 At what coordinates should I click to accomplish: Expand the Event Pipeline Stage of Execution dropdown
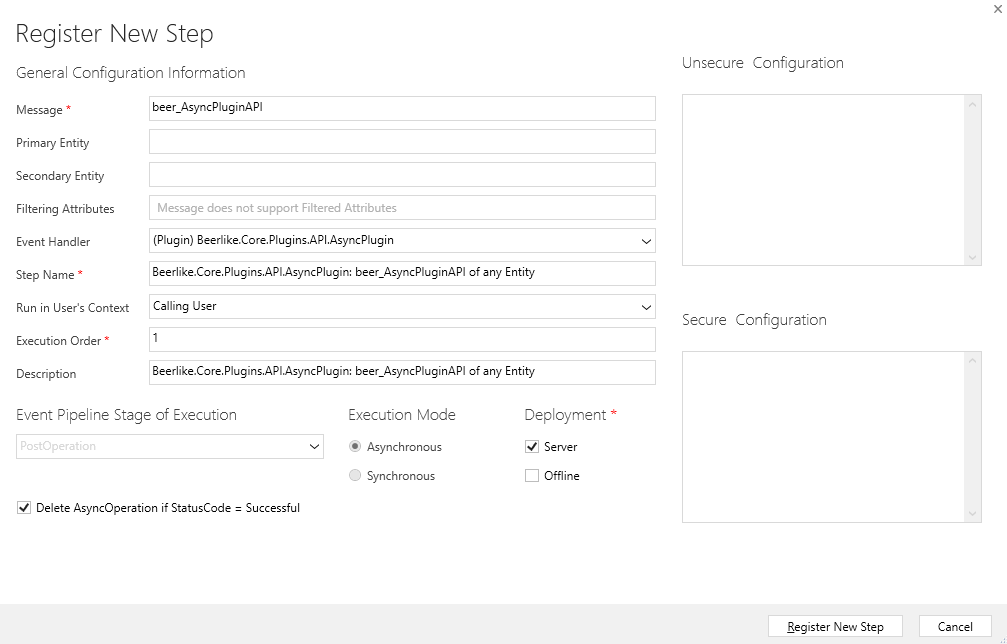[313, 447]
